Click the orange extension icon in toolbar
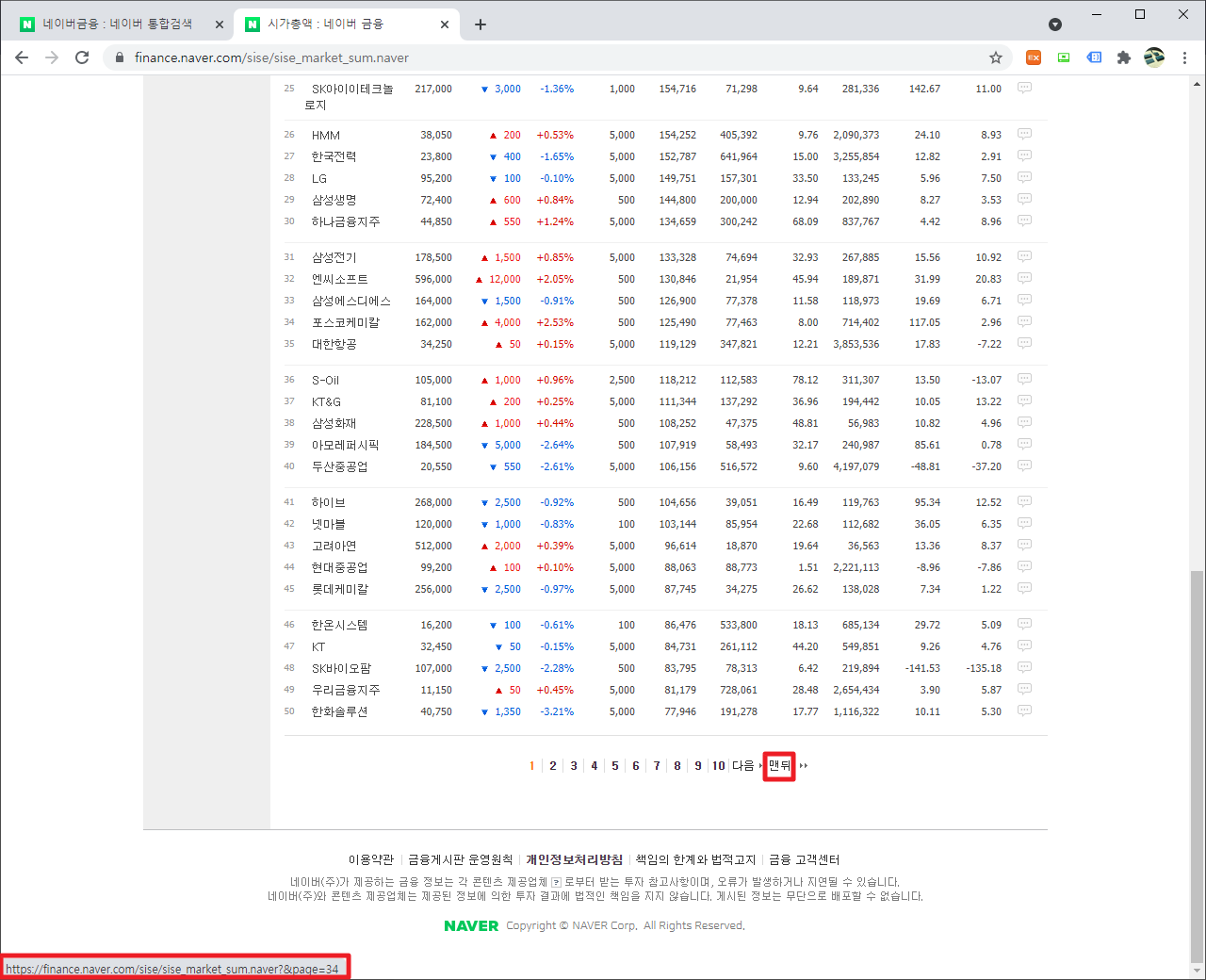Viewport: 1206px width, 980px height. pyautogui.click(x=1034, y=57)
